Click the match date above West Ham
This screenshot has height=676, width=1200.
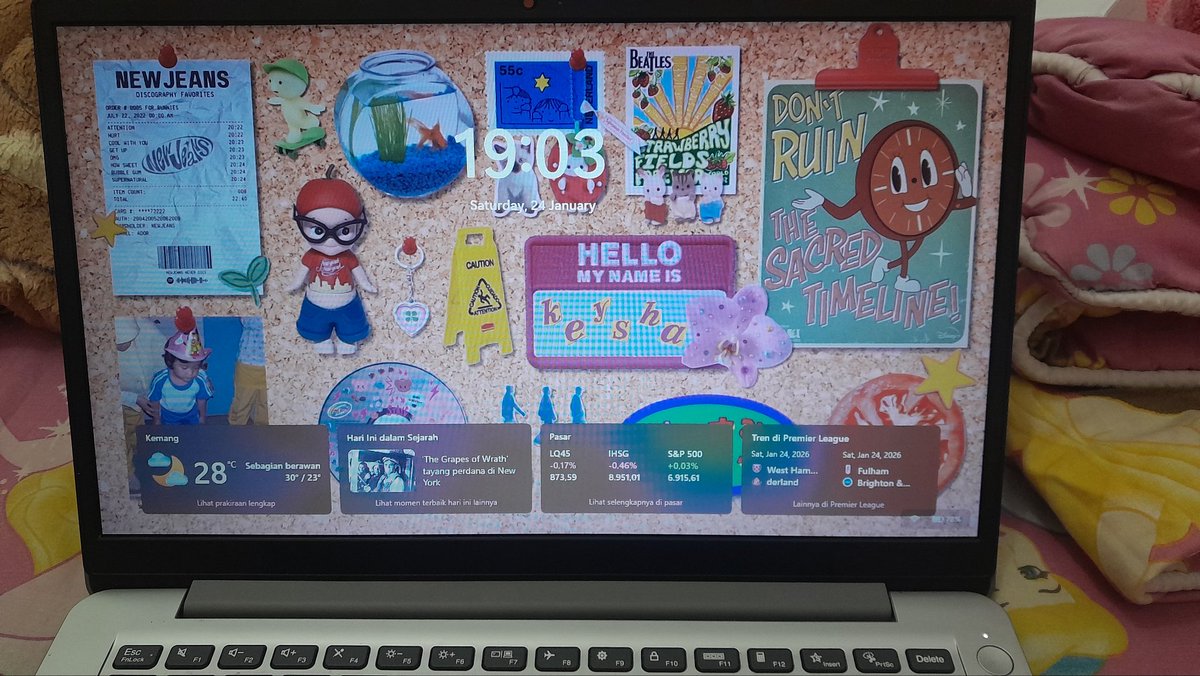pyautogui.click(x=778, y=455)
